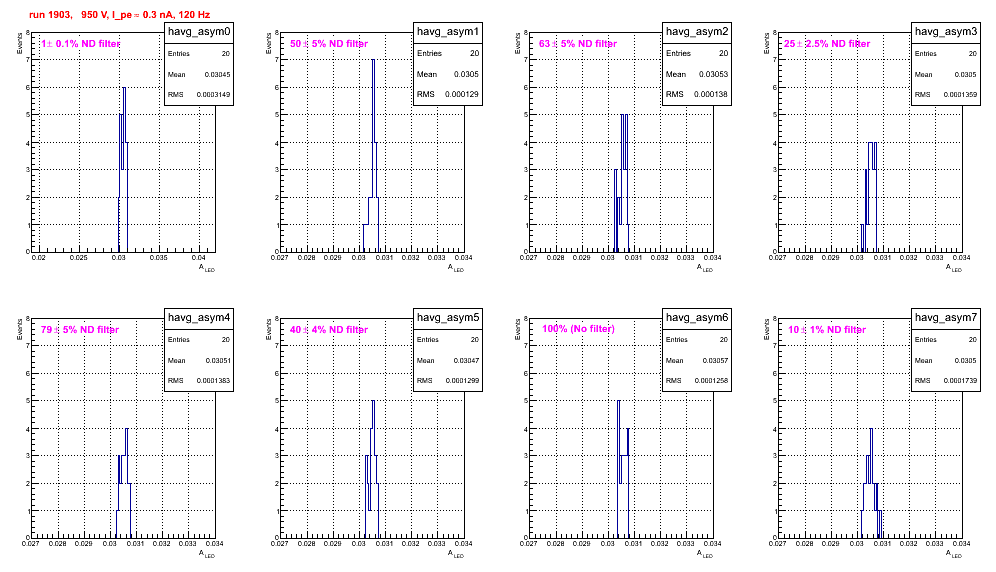Image resolution: width=996 pixels, height=572 pixels.
Task: Click the A_LED x-axis title of havg_asym7
Action: [x=954, y=554]
